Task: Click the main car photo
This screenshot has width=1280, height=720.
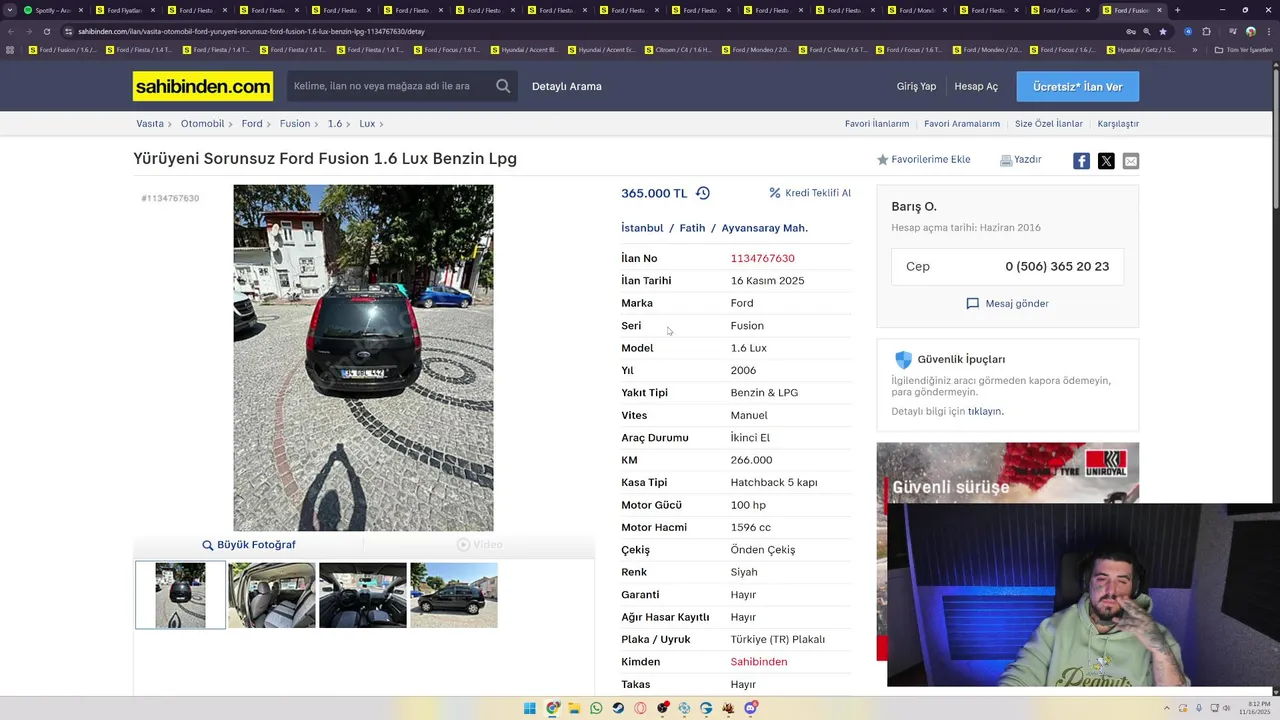Action: point(363,358)
